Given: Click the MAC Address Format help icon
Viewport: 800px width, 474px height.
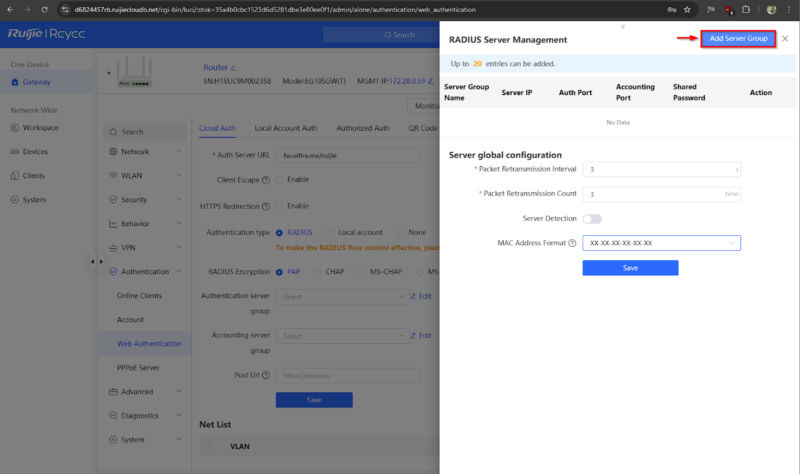Looking at the screenshot, I should [572, 243].
